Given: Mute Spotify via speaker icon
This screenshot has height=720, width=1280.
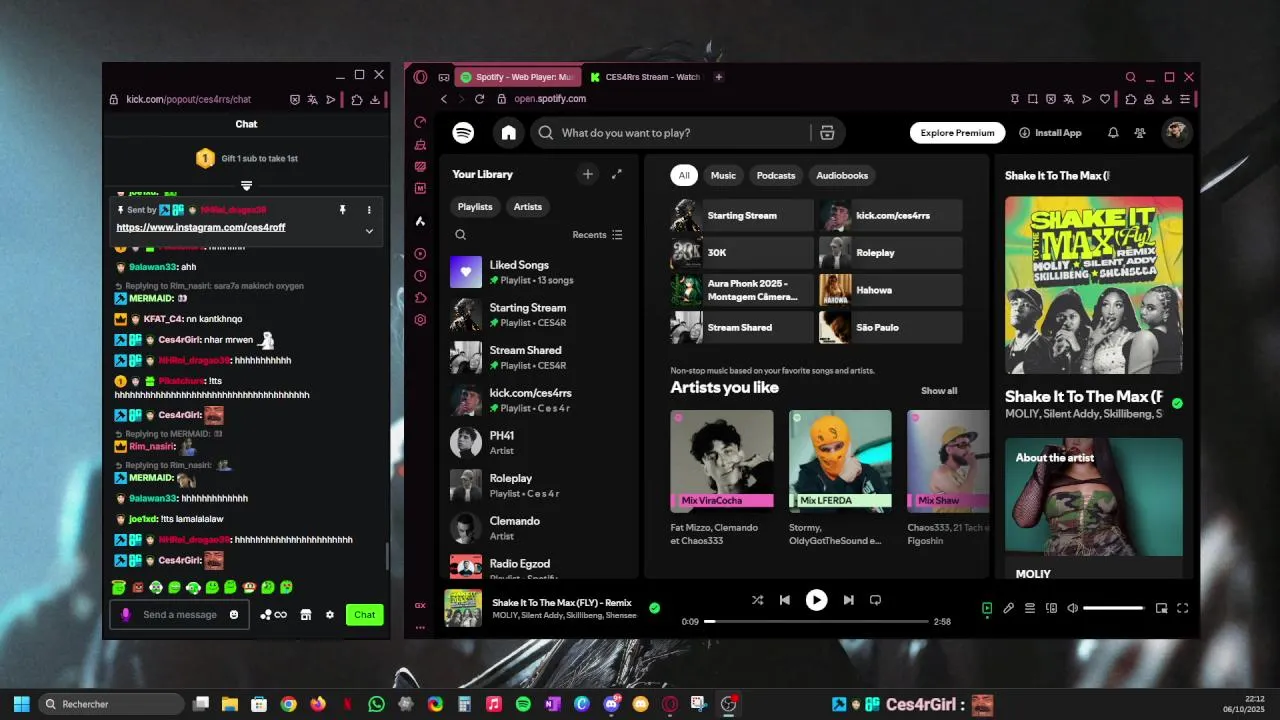Looking at the screenshot, I should click(1073, 608).
